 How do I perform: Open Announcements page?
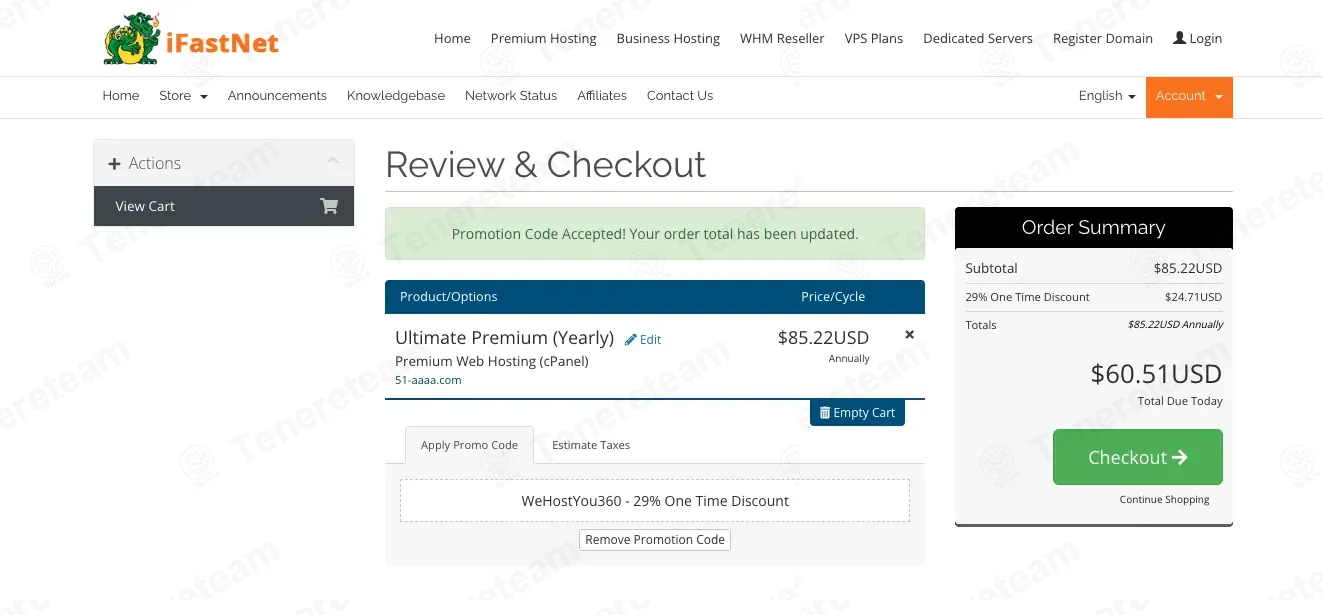[277, 96]
